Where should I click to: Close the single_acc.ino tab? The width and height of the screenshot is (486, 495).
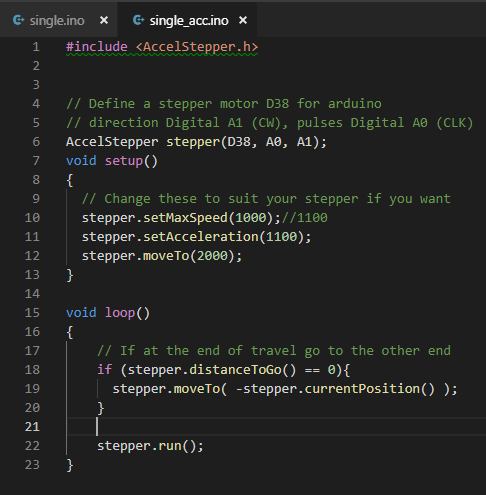[243, 20]
